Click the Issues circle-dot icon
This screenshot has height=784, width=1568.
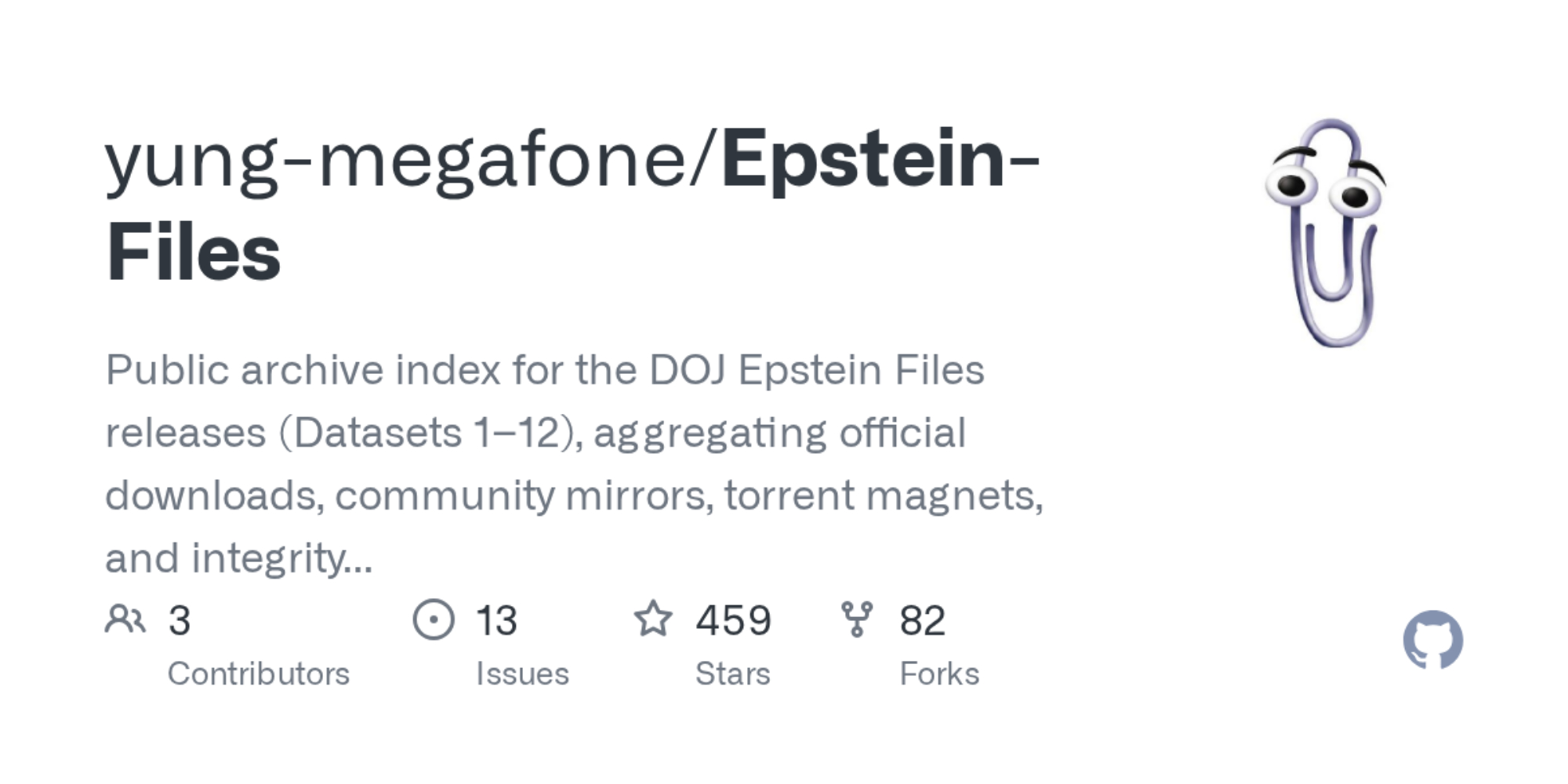[x=434, y=619]
